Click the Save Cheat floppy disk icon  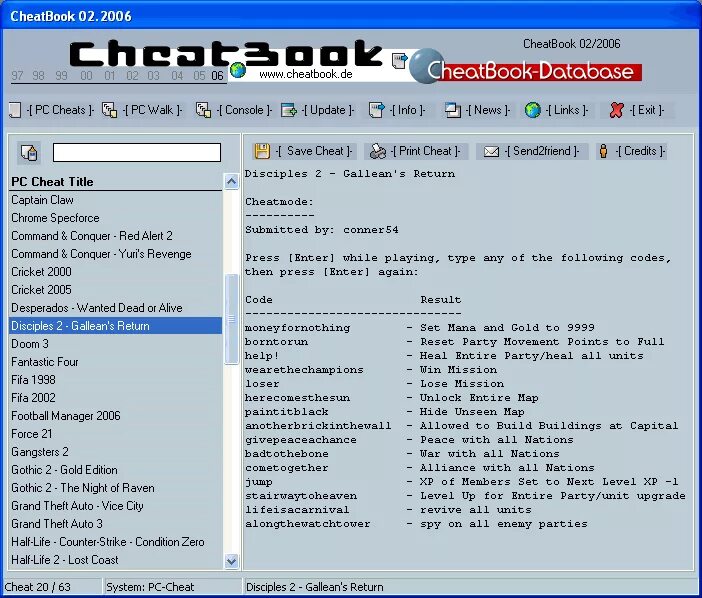click(262, 151)
